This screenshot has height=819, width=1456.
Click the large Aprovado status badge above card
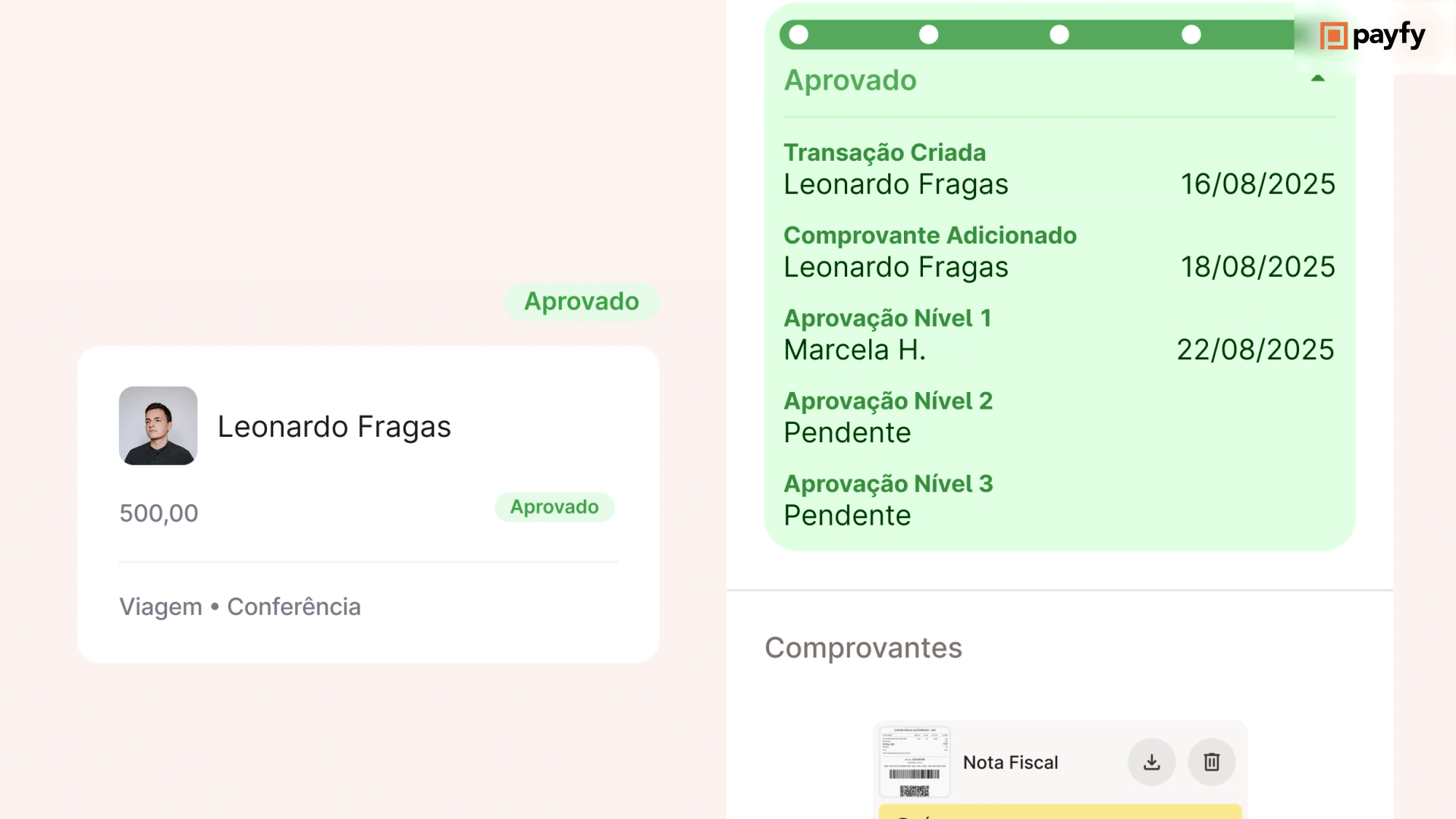pos(582,302)
